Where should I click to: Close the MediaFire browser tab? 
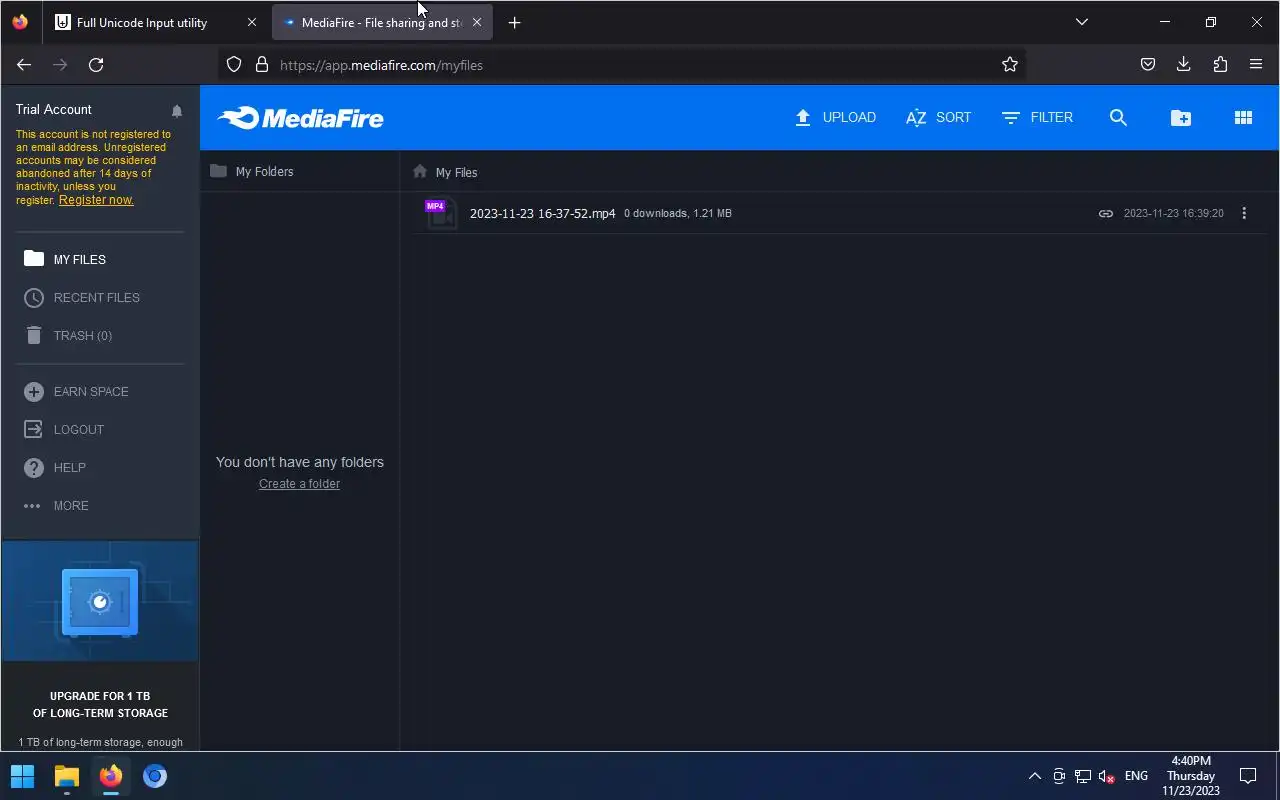click(x=477, y=22)
